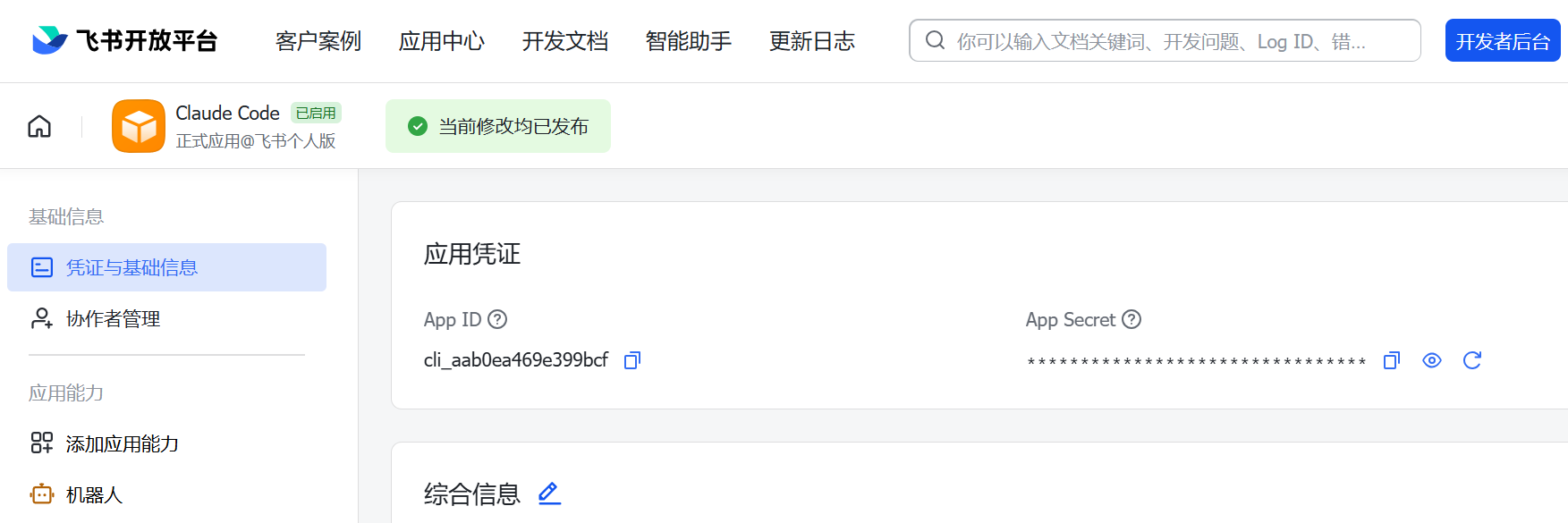Focus the documentation search input field
This screenshot has height=523, width=1568.
click(1165, 40)
